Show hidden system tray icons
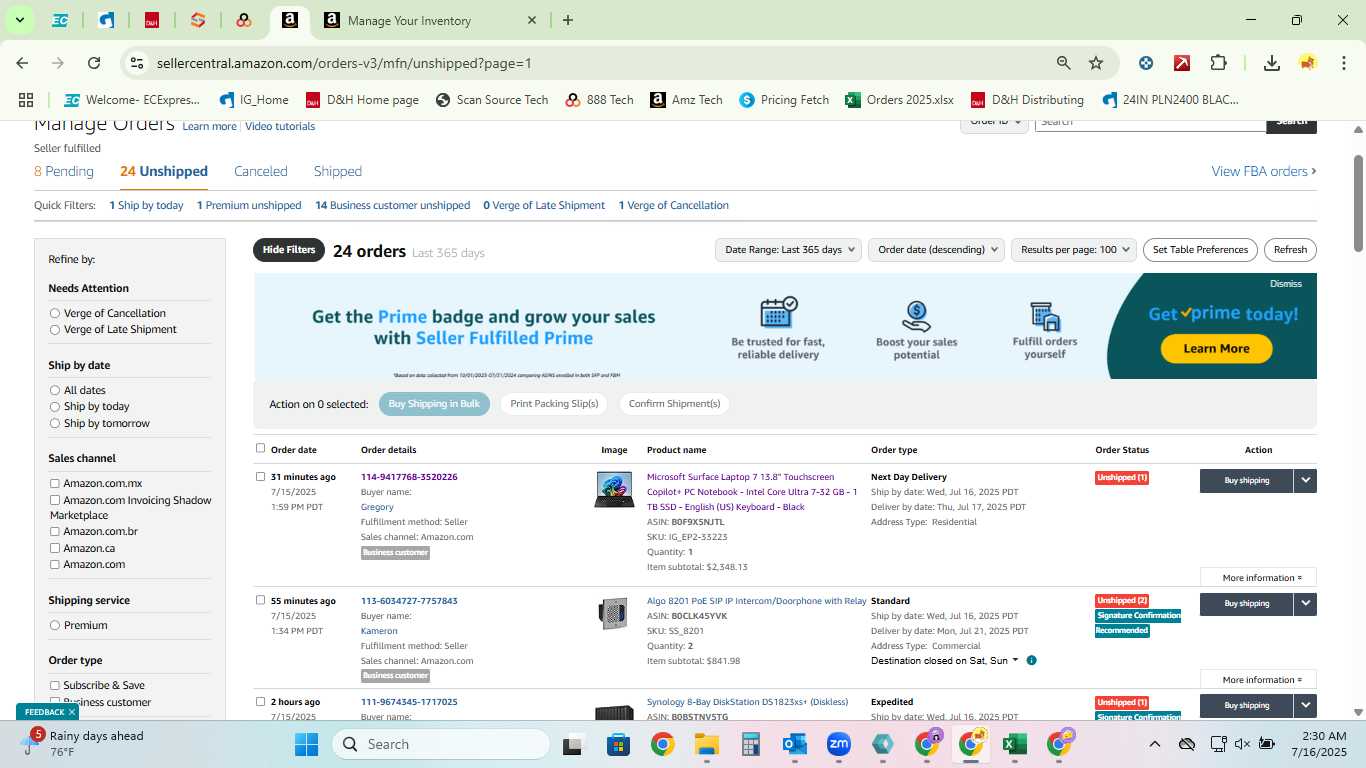 [1155, 744]
